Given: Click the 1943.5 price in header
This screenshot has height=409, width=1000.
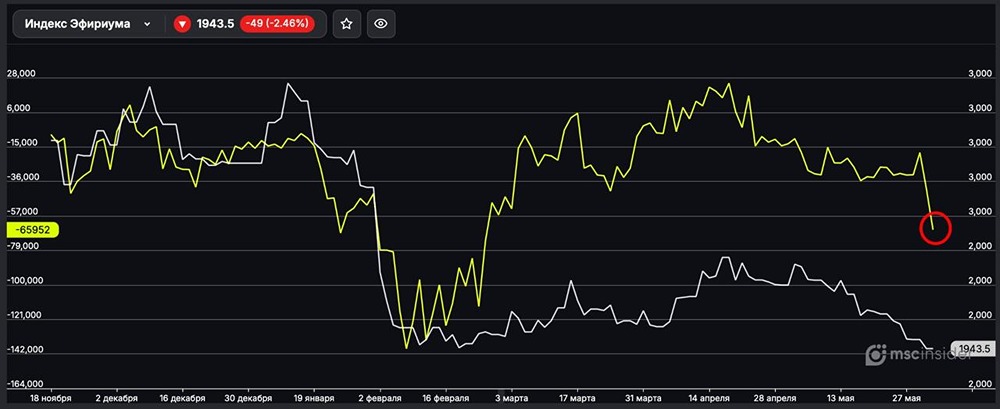Looking at the screenshot, I should (216, 24).
